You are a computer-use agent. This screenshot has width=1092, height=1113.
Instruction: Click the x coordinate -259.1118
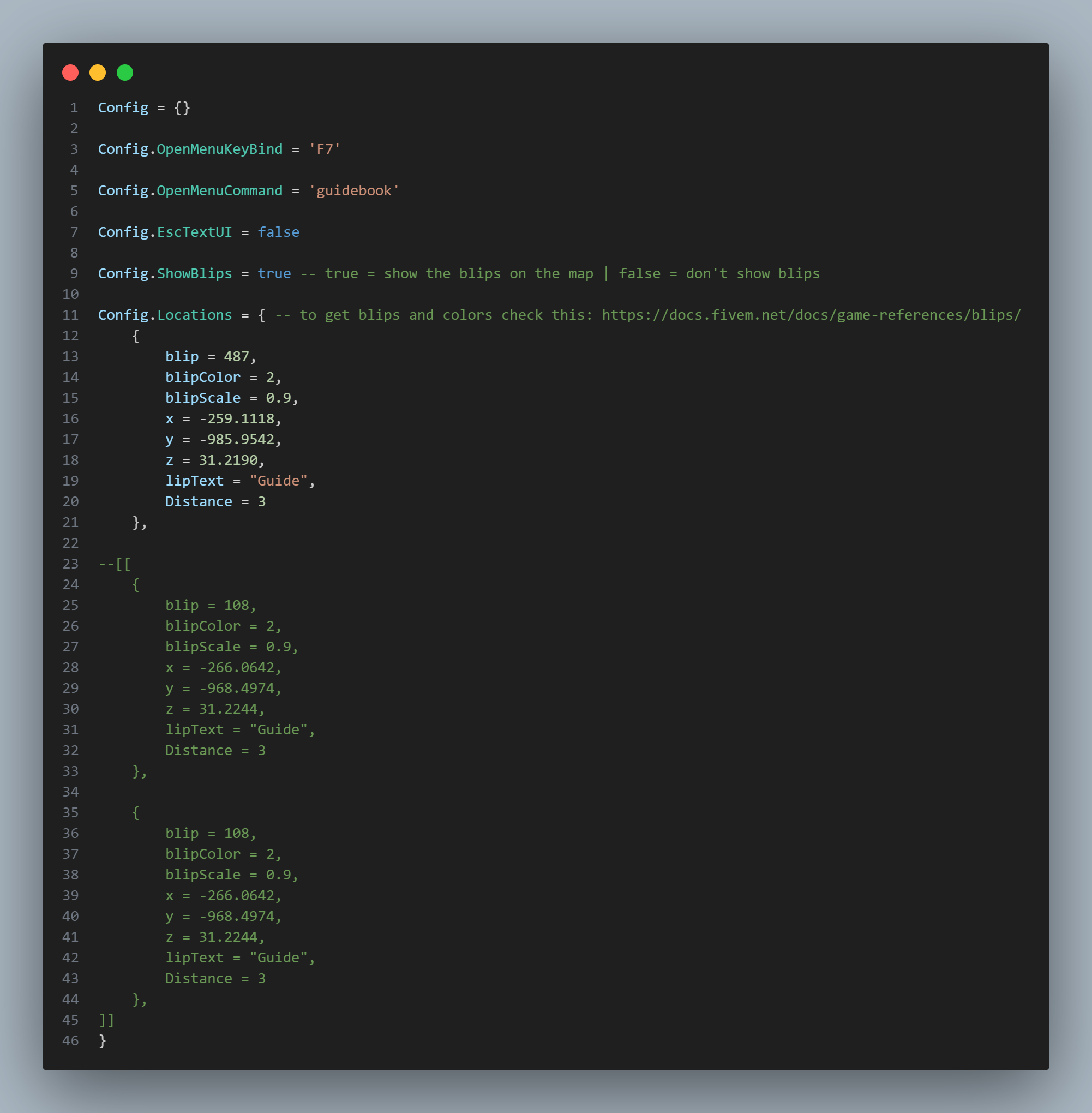[236, 419]
